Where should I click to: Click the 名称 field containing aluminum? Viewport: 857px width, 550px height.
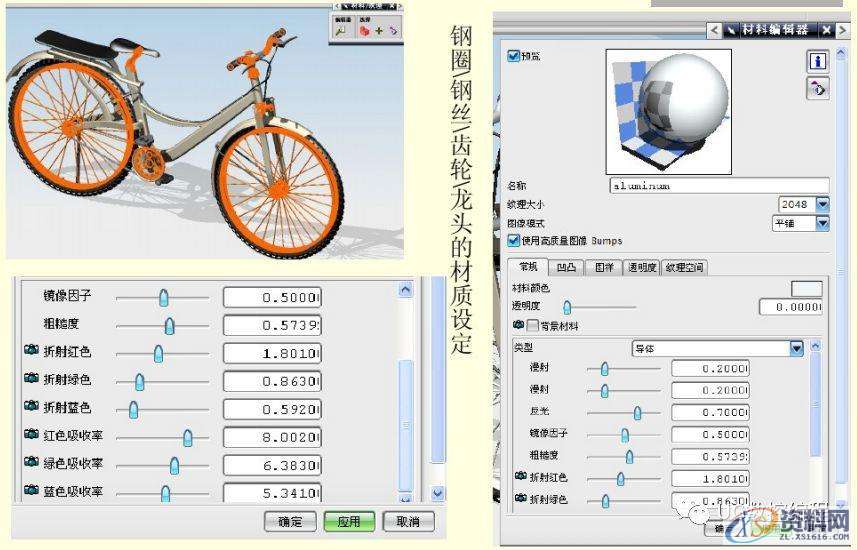click(718, 185)
